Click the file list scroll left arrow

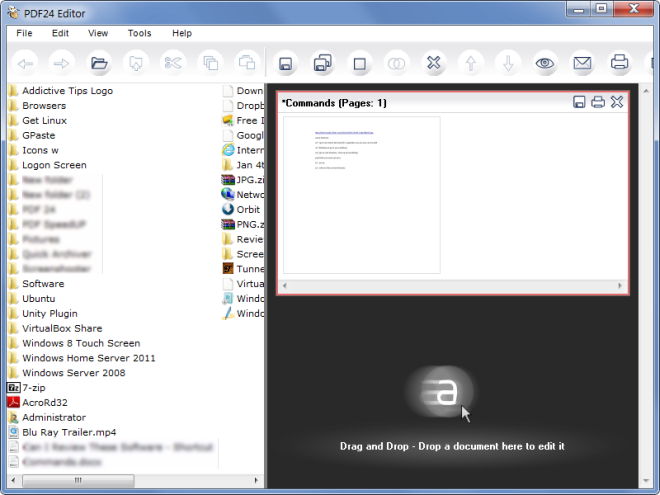pyautogui.click(x=13, y=480)
